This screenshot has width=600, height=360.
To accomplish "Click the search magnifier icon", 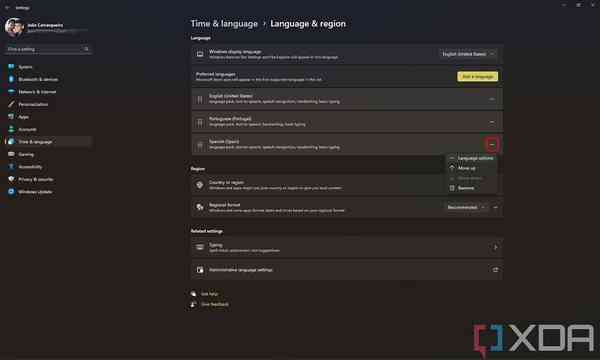I will 86,49.
